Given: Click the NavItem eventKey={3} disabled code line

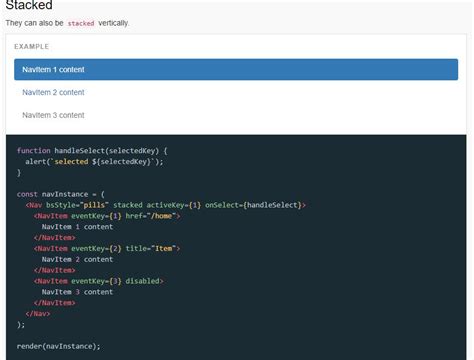Looking at the screenshot, I should coord(98,281).
